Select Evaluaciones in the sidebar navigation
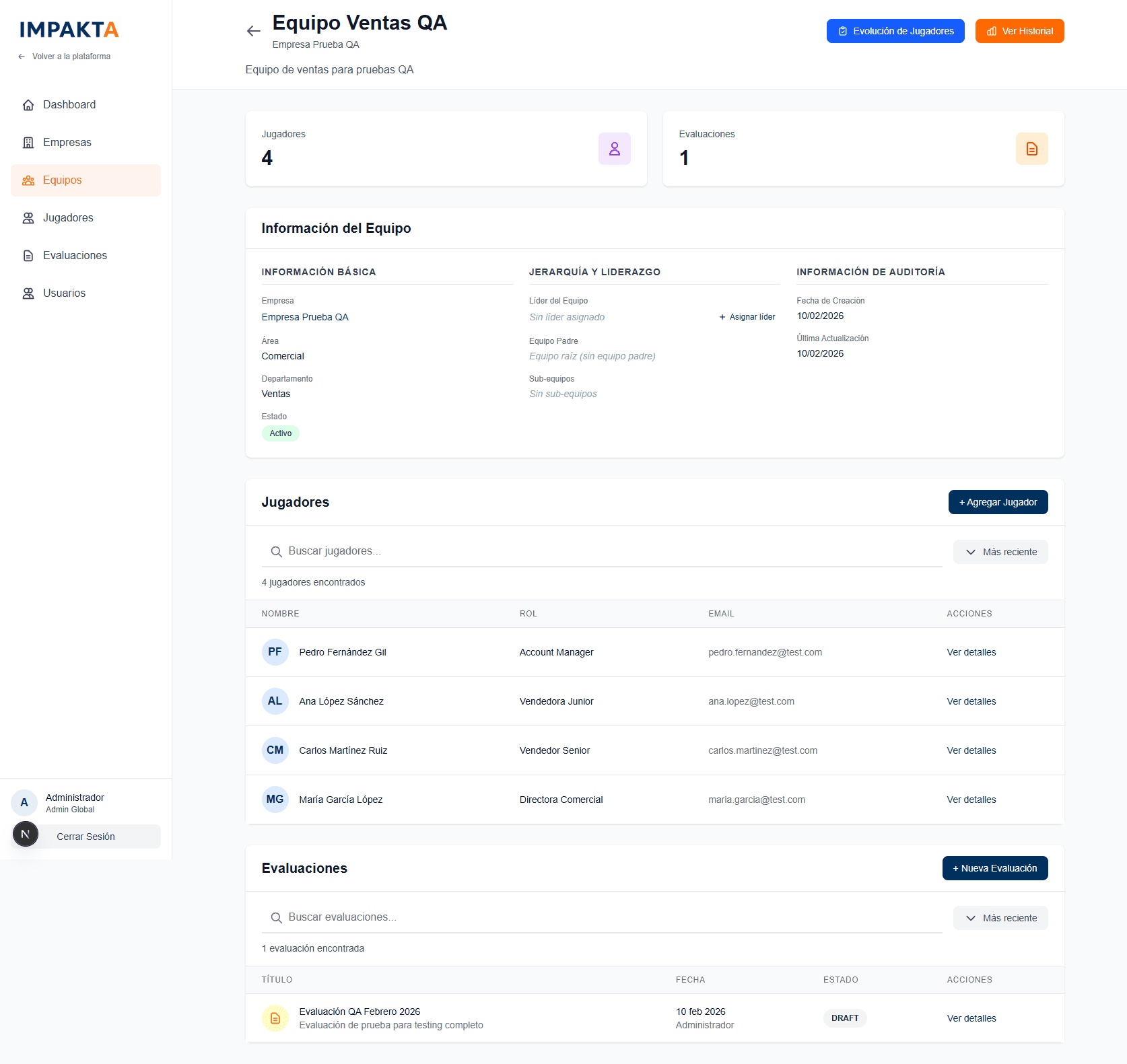The image size is (1127, 1064). (75, 256)
